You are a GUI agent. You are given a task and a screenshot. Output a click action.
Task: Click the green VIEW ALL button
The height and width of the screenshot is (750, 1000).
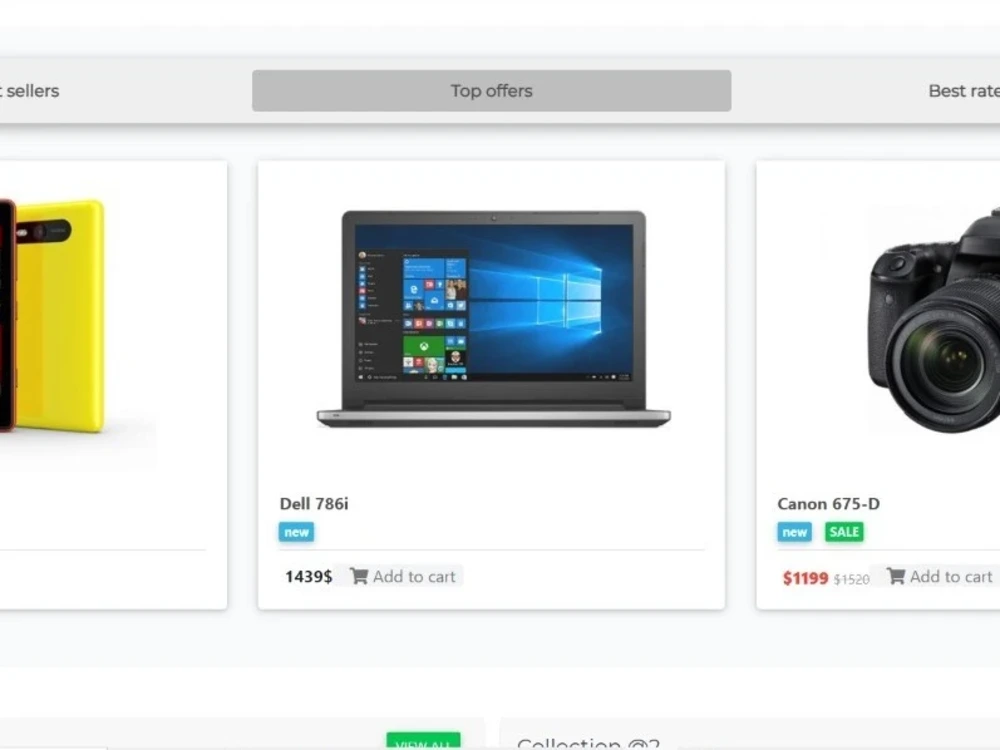pos(423,741)
